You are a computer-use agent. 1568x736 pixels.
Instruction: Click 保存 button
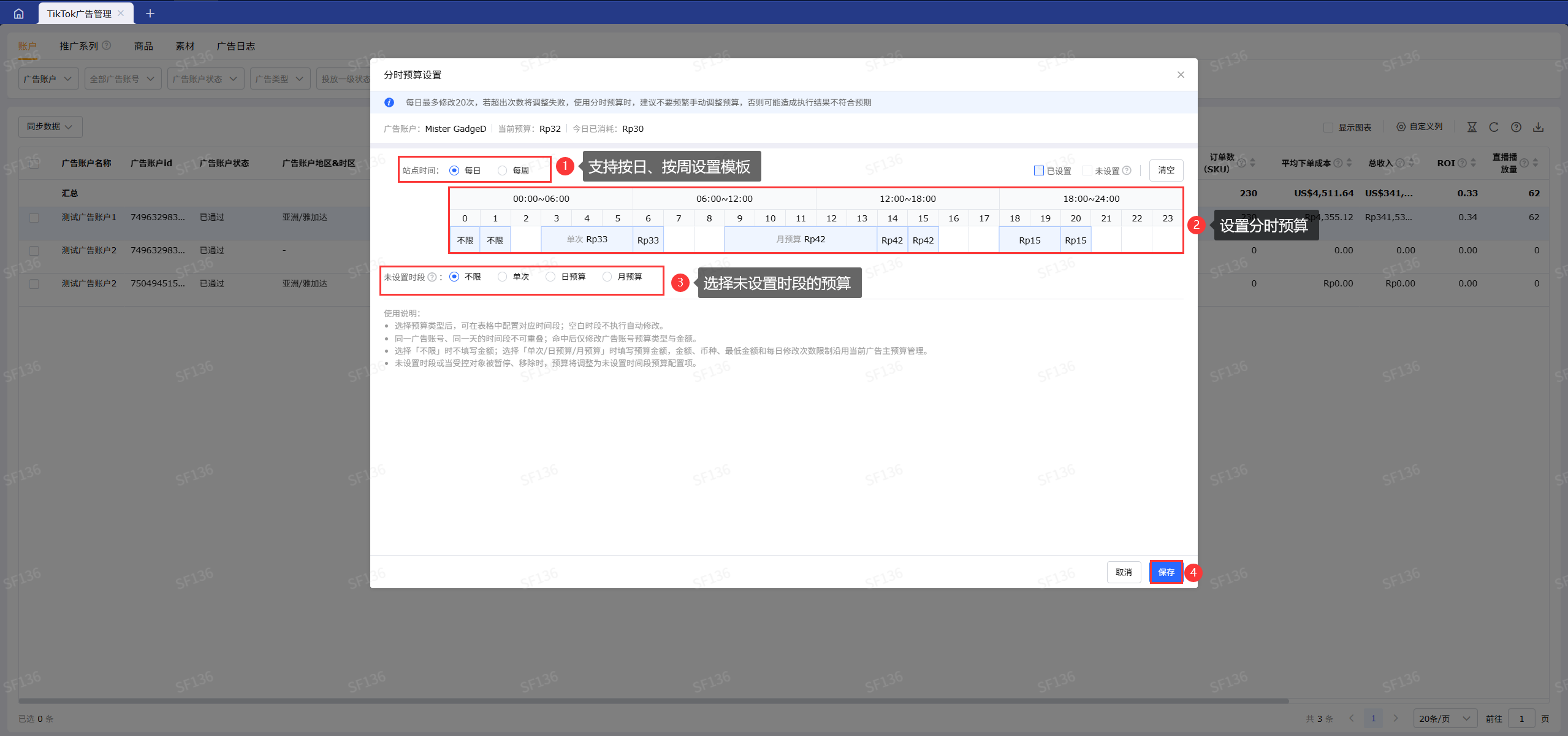[x=1166, y=572]
